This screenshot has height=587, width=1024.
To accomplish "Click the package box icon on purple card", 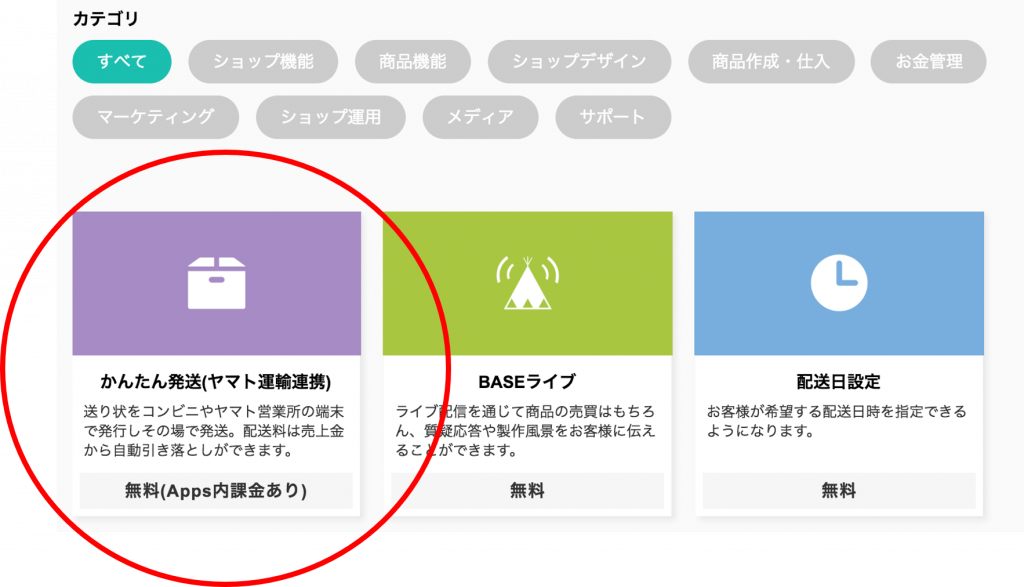I will (x=216, y=283).
